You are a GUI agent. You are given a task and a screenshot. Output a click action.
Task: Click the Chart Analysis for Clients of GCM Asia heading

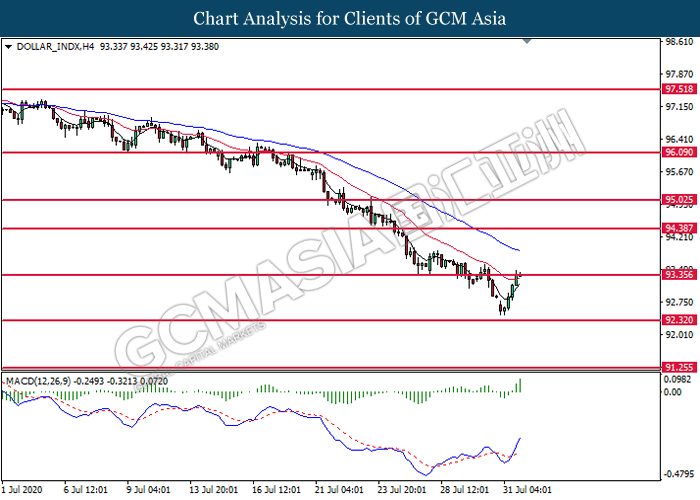click(x=350, y=19)
